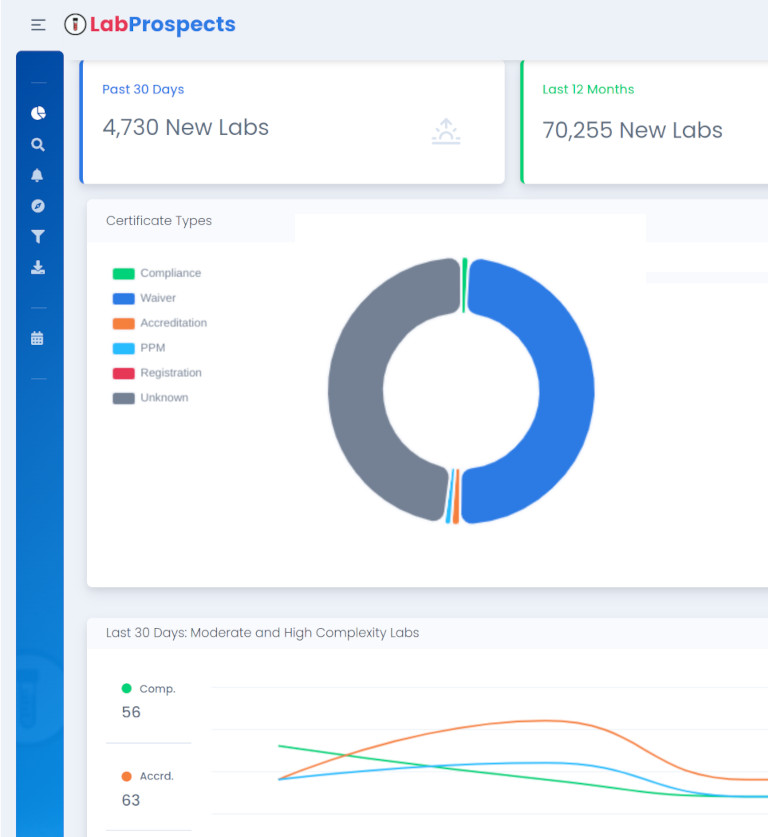Image resolution: width=768 pixels, height=837 pixels.
Task: Click the blue Waiver donut segment
Action: [565, 390]
